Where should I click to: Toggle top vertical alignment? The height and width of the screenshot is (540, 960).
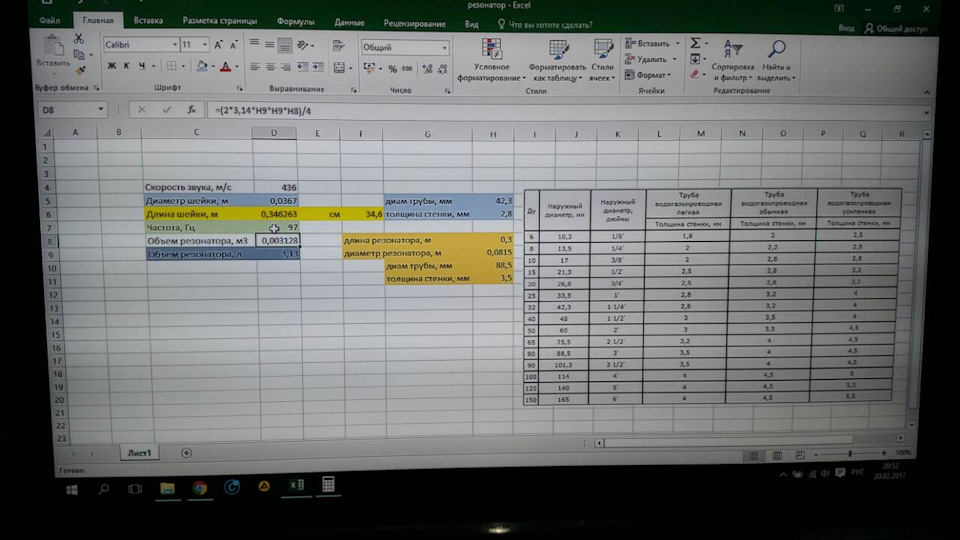click(x=254, y=44)
